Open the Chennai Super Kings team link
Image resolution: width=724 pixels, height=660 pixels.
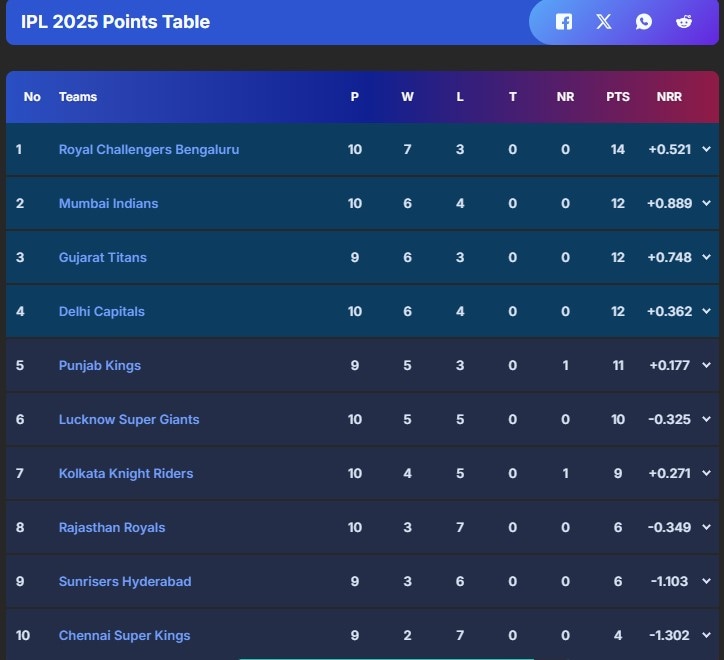point(124,635)
